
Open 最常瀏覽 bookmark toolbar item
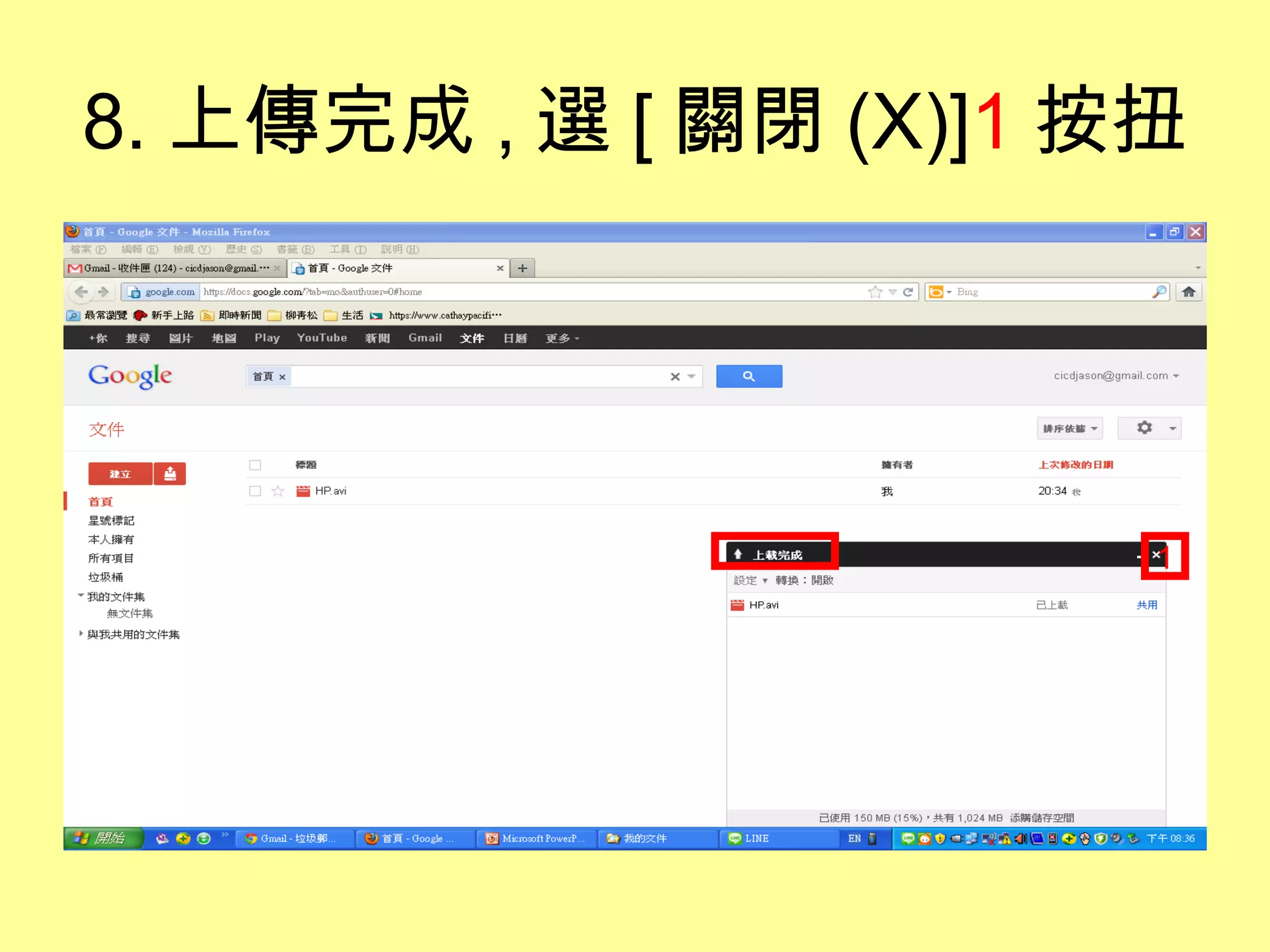point(97,315)
